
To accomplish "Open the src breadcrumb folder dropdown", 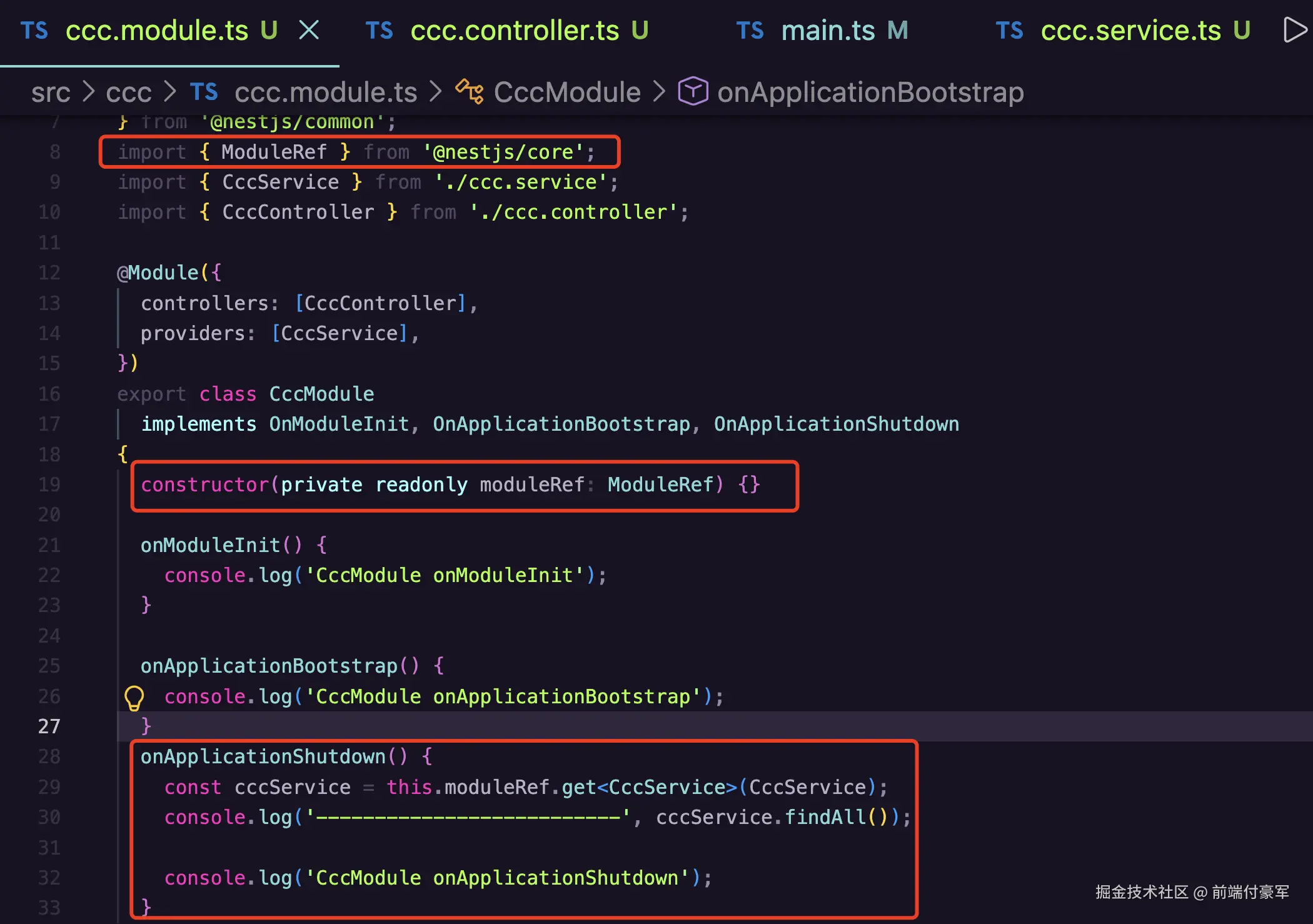I will [51, 93].
